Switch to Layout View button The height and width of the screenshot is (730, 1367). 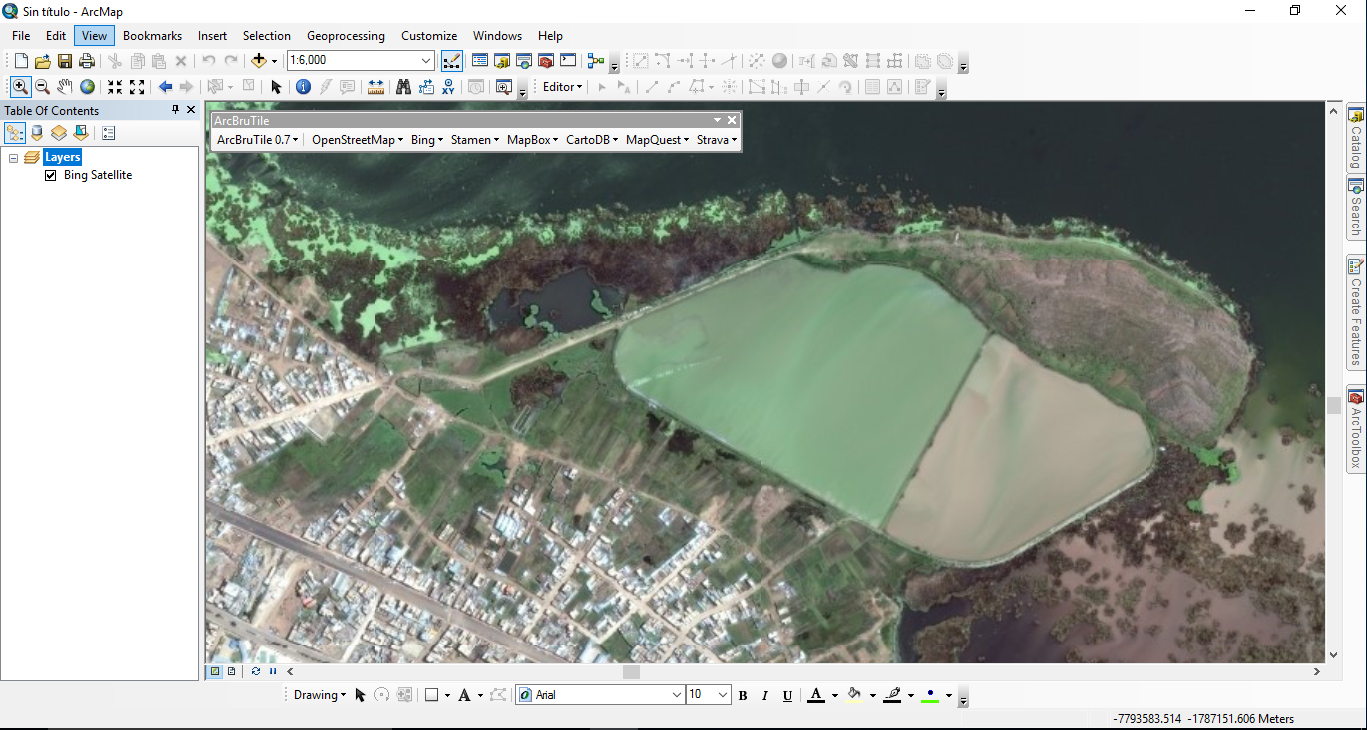tap(232, 671)
